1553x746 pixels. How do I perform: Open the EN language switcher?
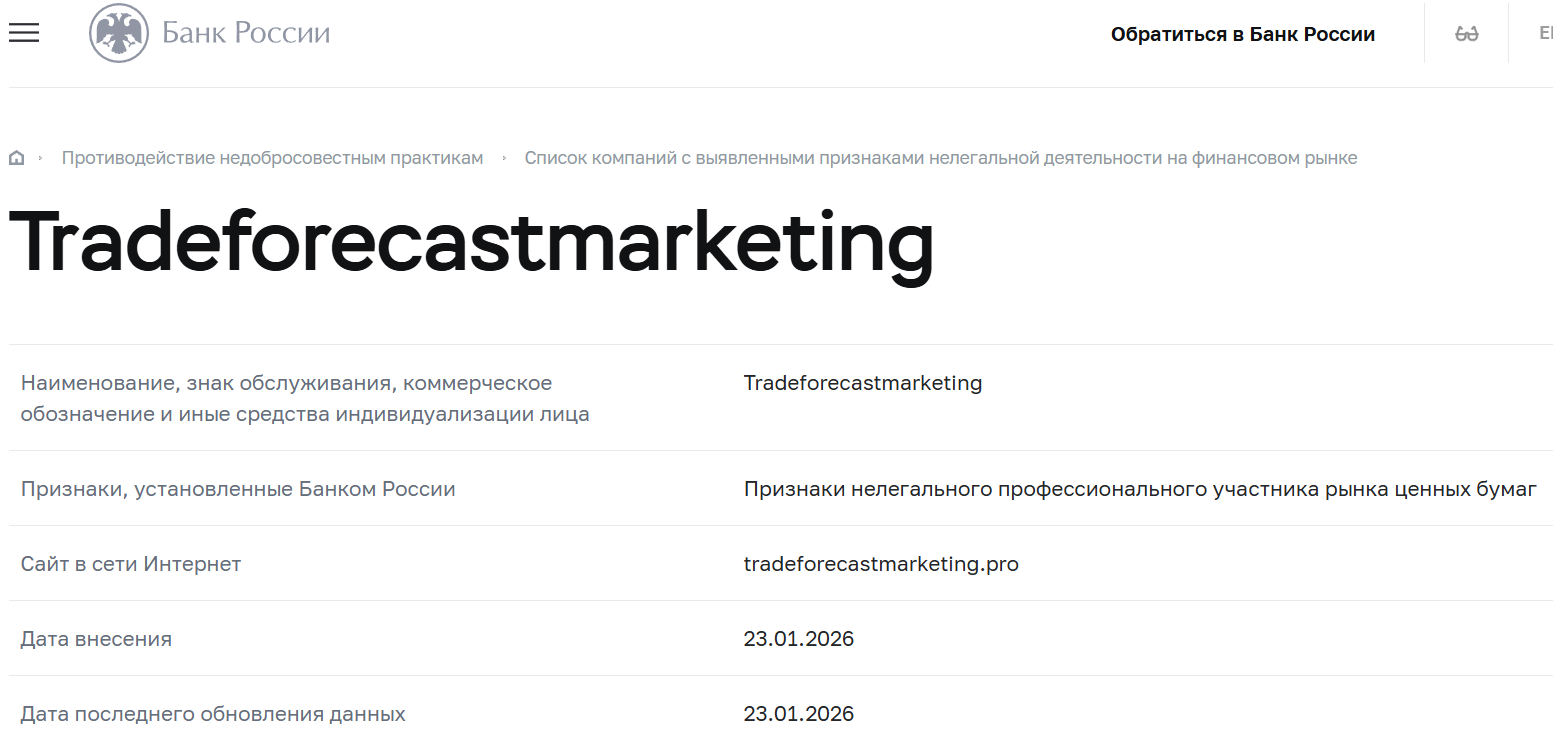point(1545,31)
